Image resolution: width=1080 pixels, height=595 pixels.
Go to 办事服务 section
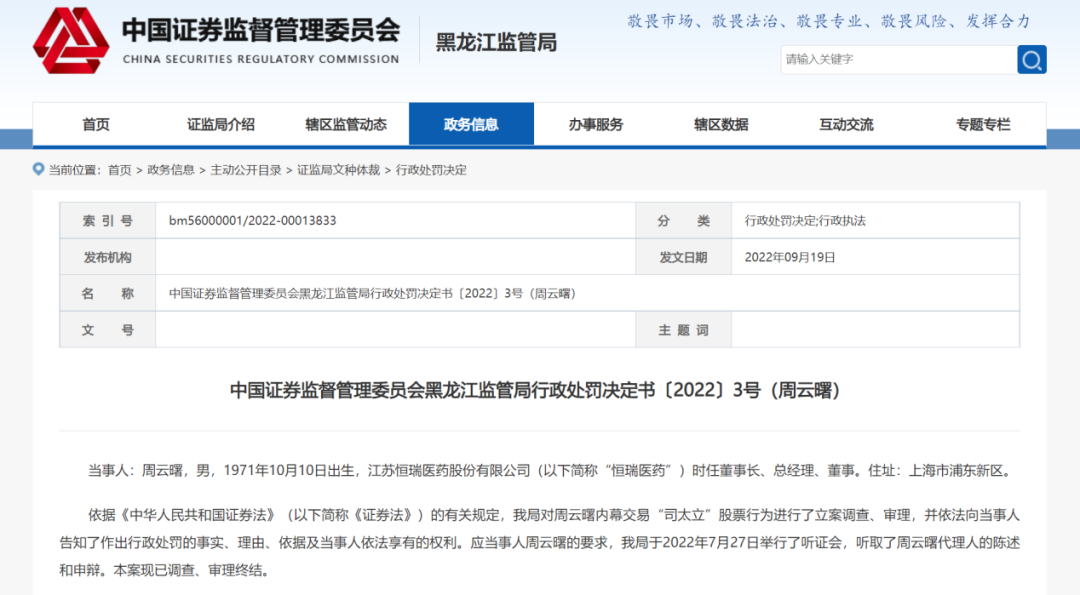(x=596, y=125)
